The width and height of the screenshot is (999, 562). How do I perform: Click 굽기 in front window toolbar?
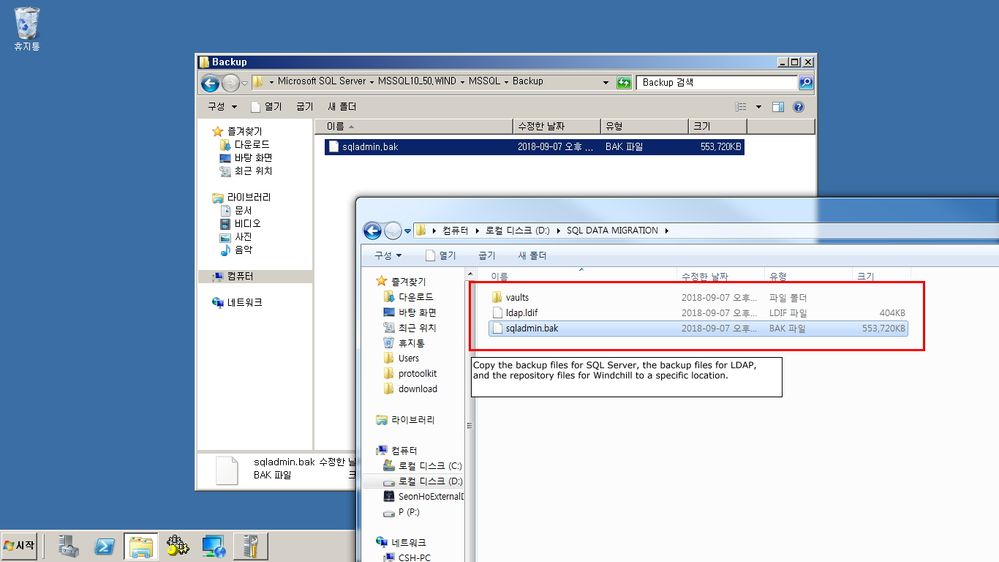(x=487, y=256)
